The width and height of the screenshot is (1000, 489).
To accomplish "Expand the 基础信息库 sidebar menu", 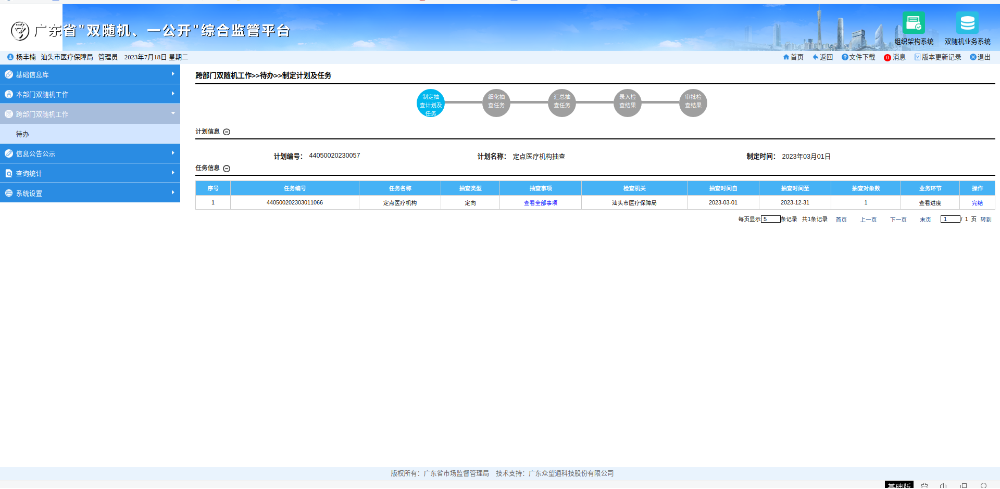I will (x=90, y=74).
